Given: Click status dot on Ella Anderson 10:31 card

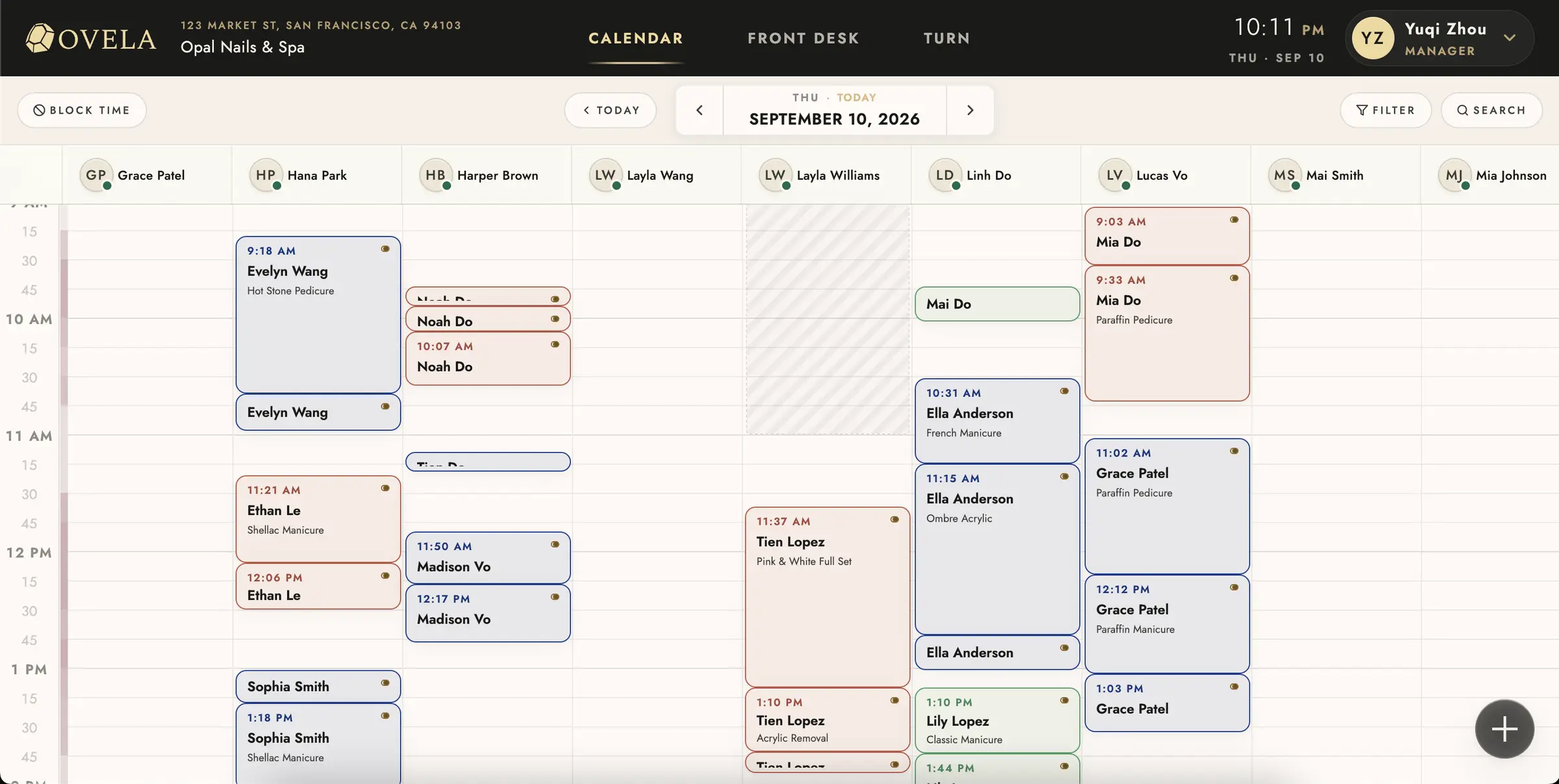Looking at the screenshot, I should click(1065, 391).
